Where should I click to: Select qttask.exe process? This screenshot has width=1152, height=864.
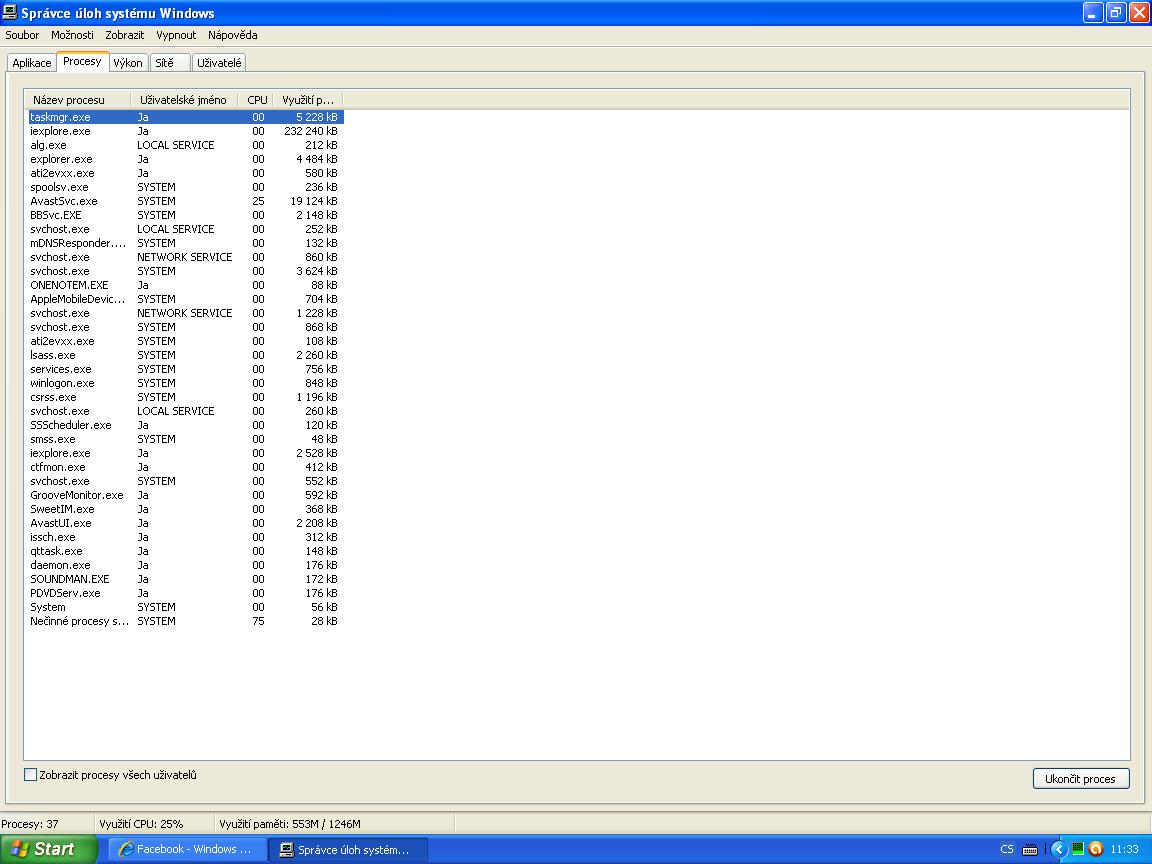click(186, 551)
